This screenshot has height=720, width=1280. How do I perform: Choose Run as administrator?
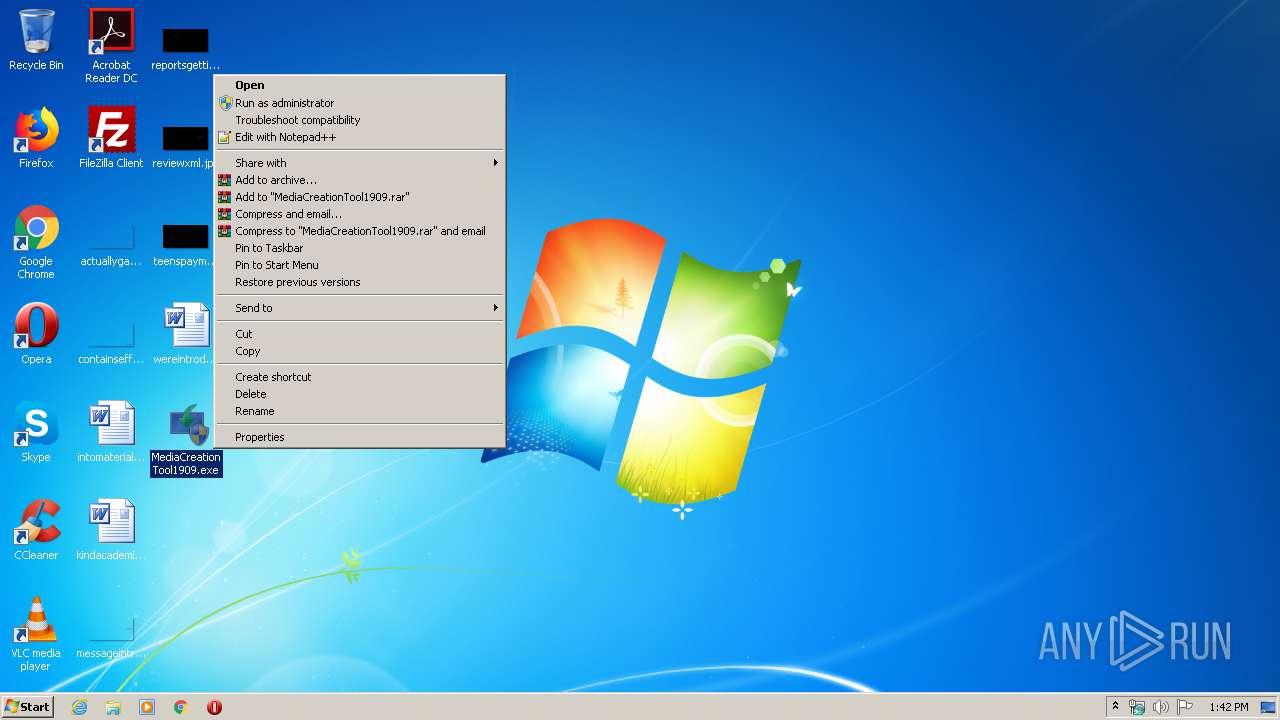pos(360,103)
